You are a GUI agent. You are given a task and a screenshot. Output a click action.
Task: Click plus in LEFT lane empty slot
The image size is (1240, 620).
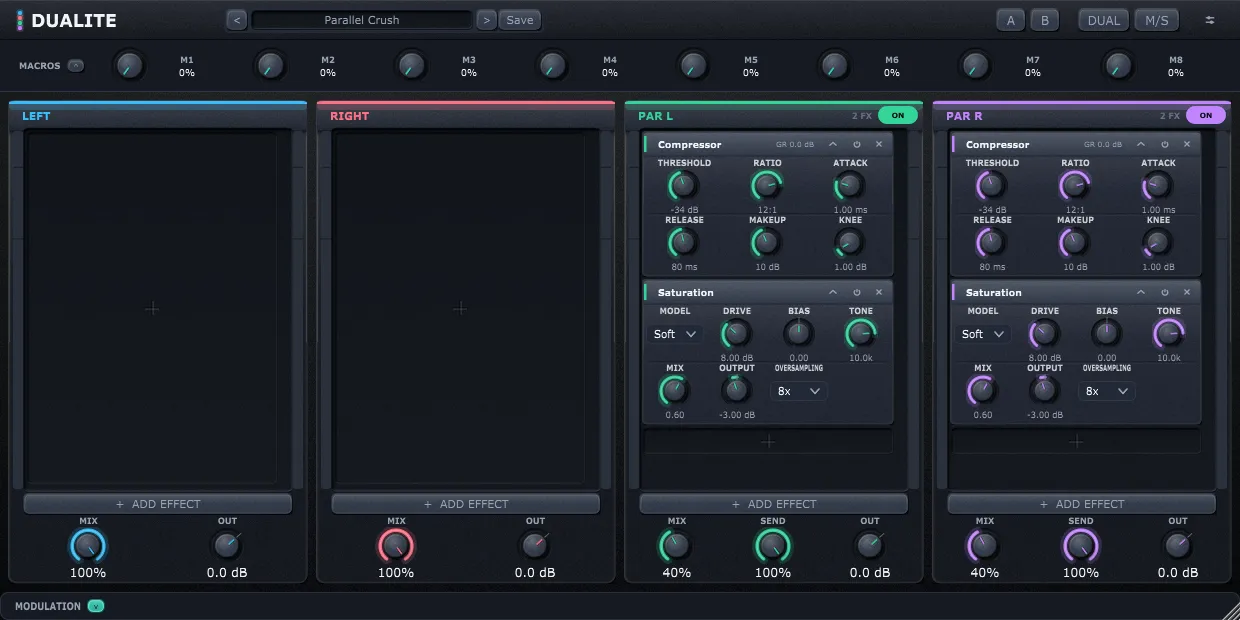point(152,309)
